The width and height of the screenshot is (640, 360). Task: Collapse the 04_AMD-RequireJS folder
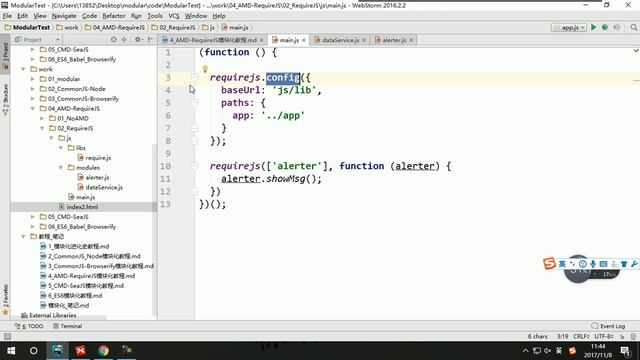point(33,108)
